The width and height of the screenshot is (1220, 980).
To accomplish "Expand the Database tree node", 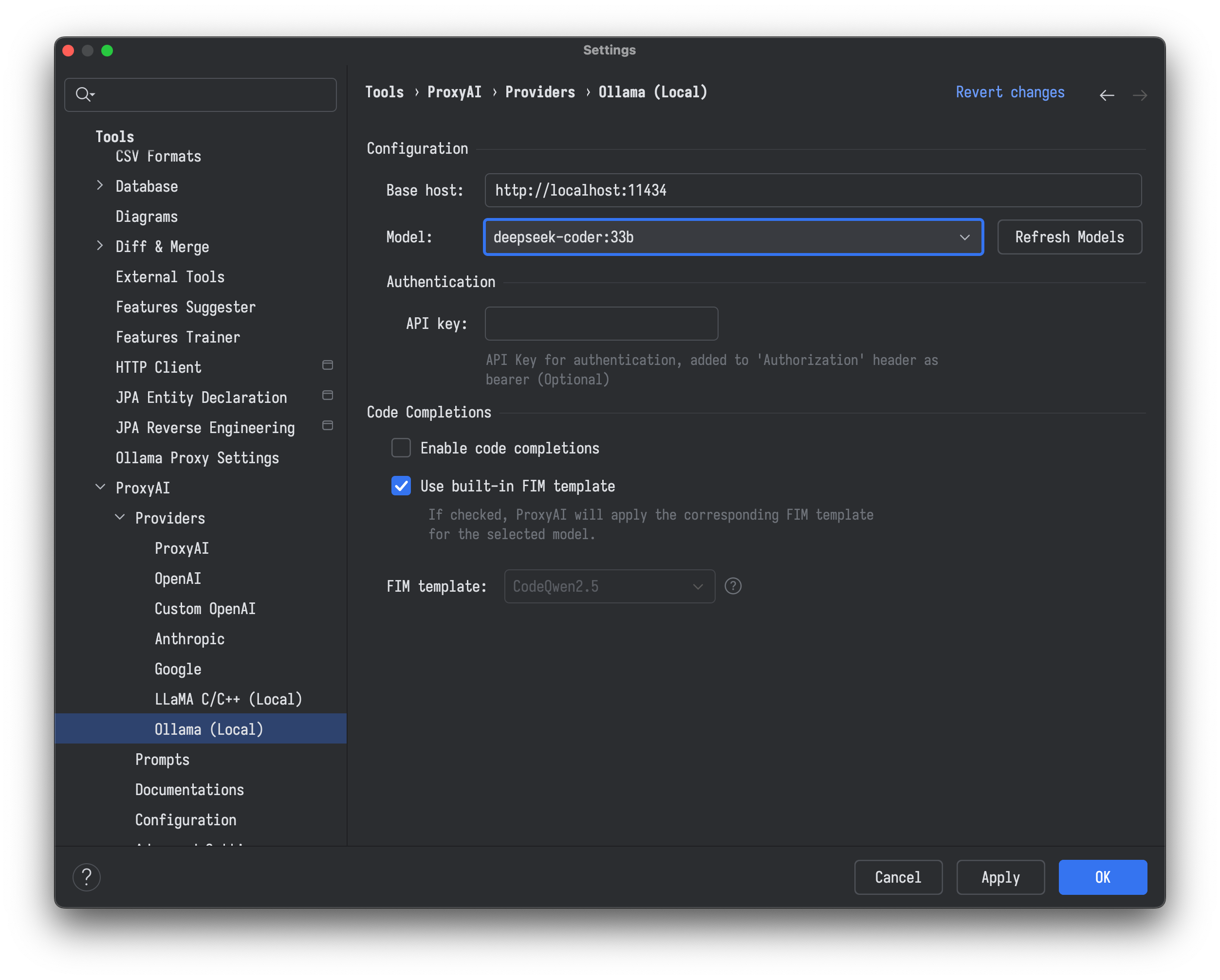I will (100, 185).
